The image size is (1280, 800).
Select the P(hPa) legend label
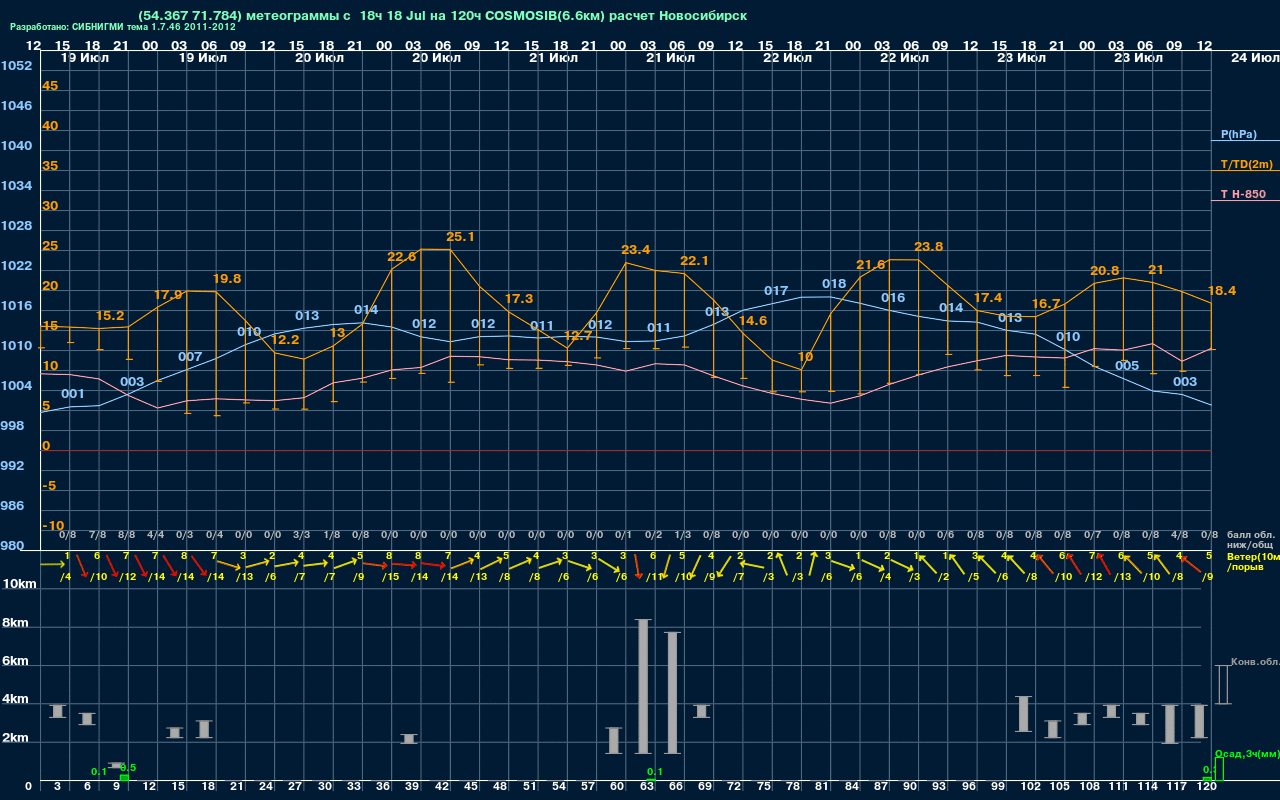(x=1238, y=134)
